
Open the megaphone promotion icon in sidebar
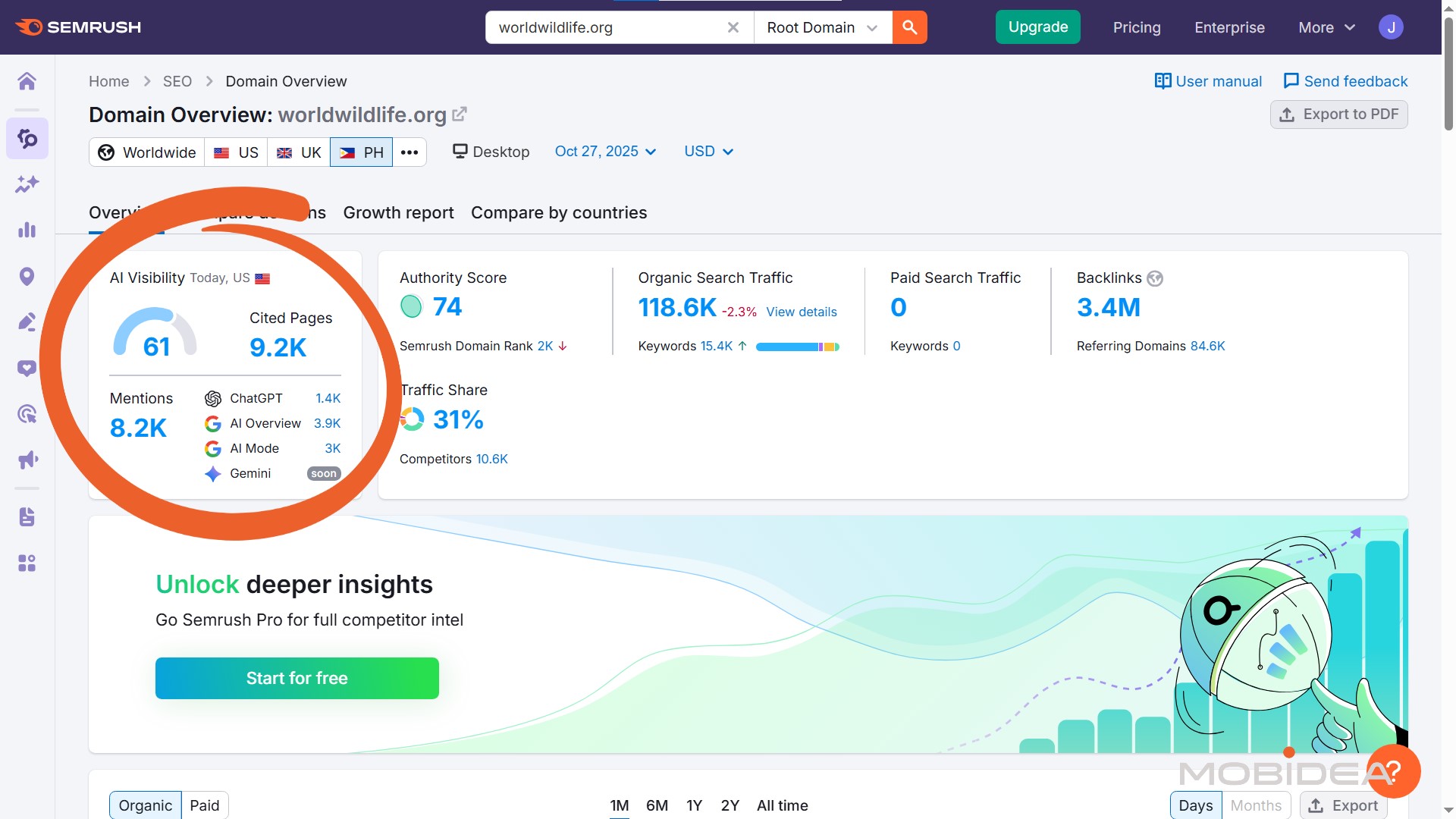click(x=27, y=460)
